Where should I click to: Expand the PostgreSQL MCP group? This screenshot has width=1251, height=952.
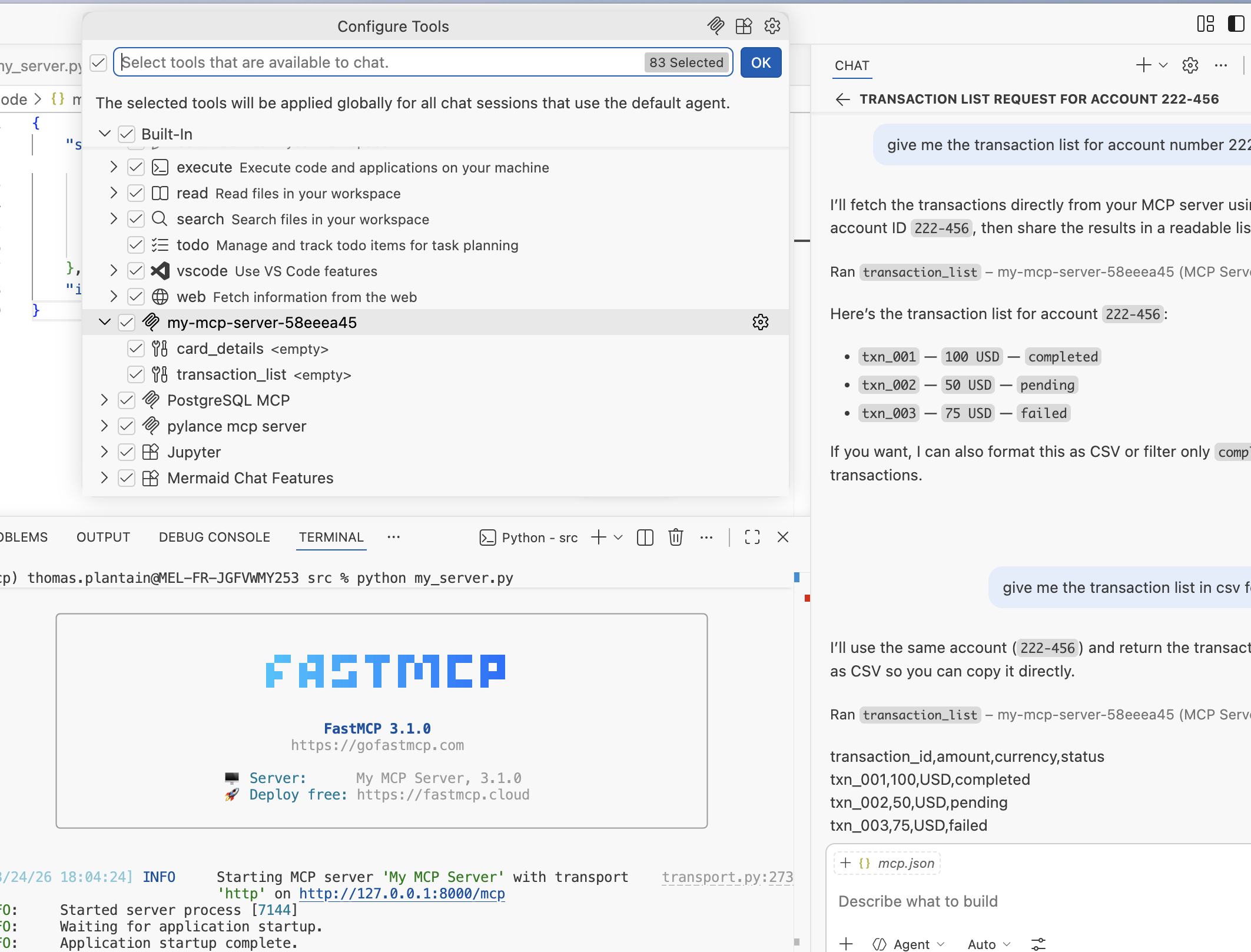coord(104,400)
